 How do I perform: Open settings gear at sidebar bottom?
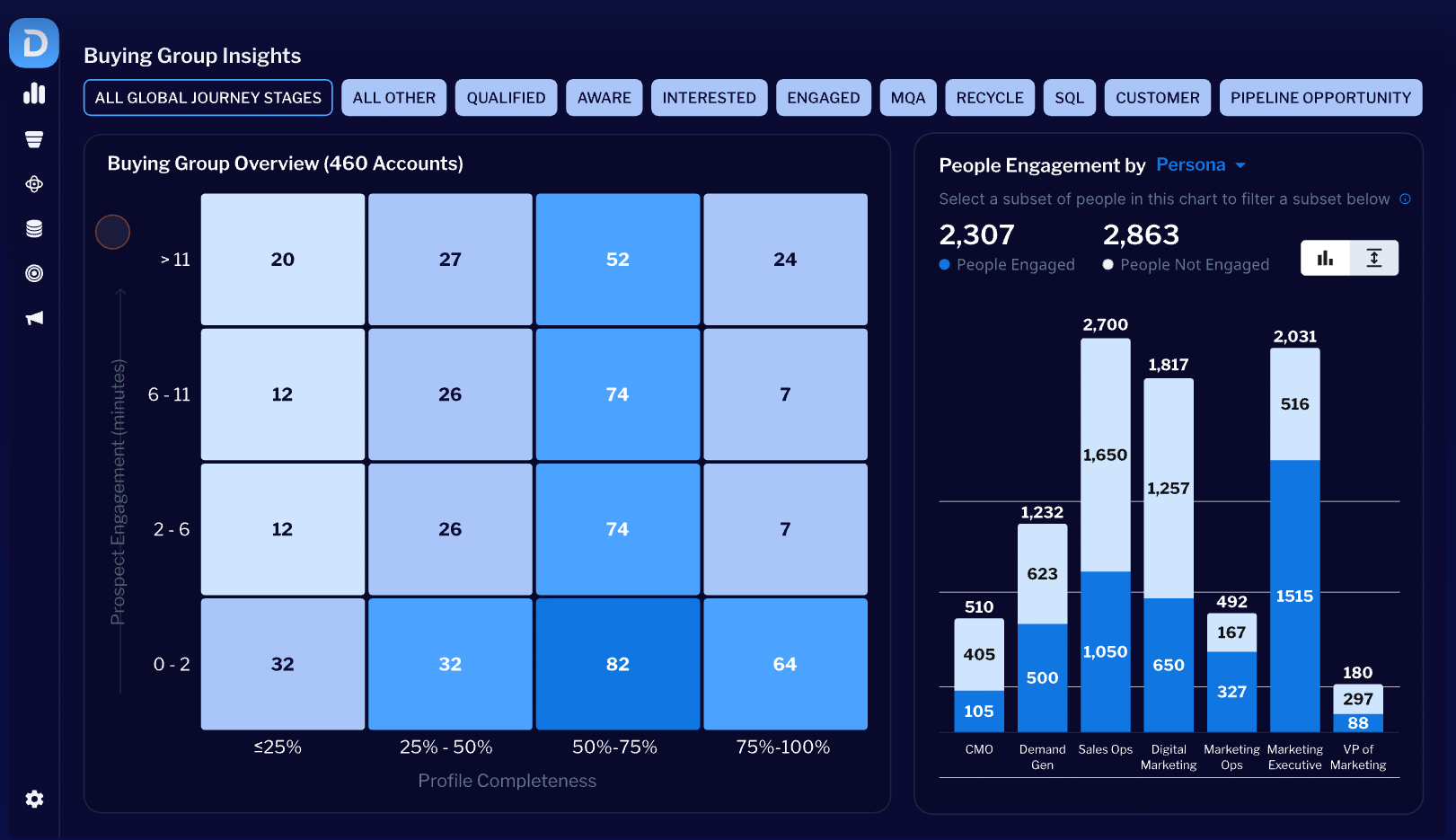pos(34,799)
